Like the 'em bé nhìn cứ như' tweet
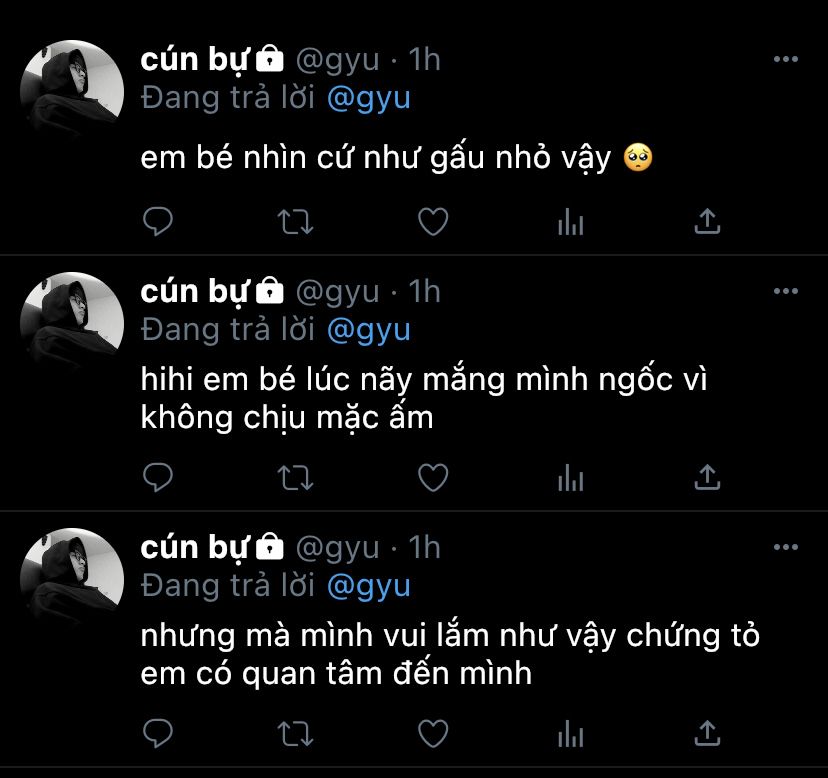 pyautogui.click(x=433, y=221)
